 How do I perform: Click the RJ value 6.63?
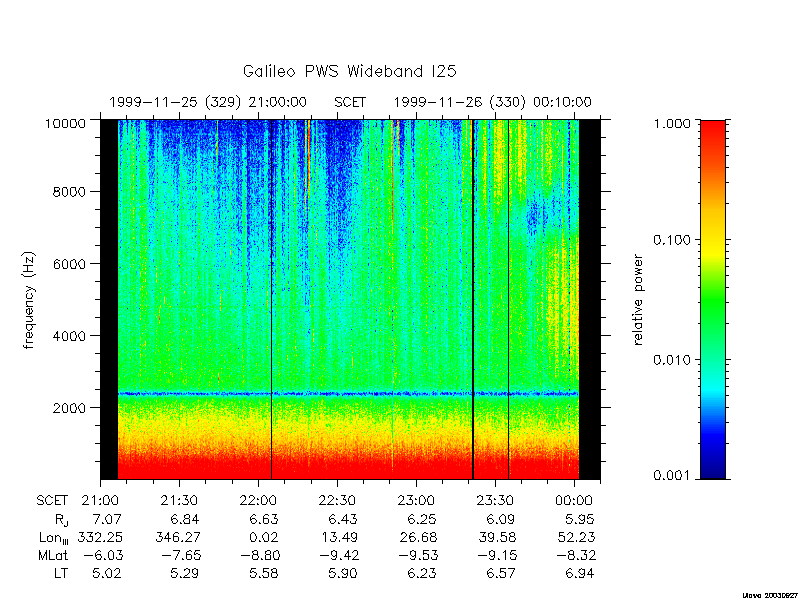click(264, 519)
